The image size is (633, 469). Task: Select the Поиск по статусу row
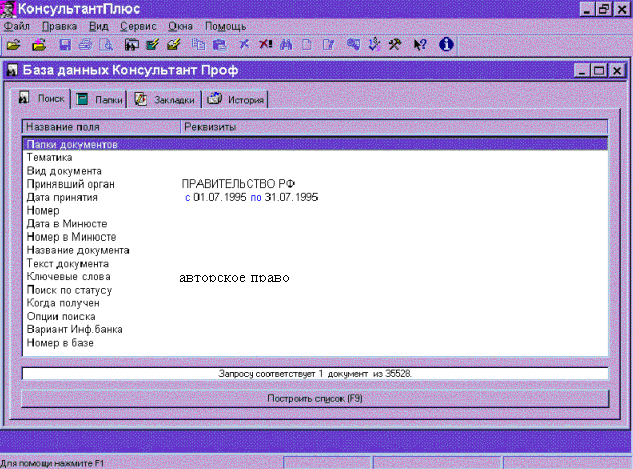(x=315, y=290)
